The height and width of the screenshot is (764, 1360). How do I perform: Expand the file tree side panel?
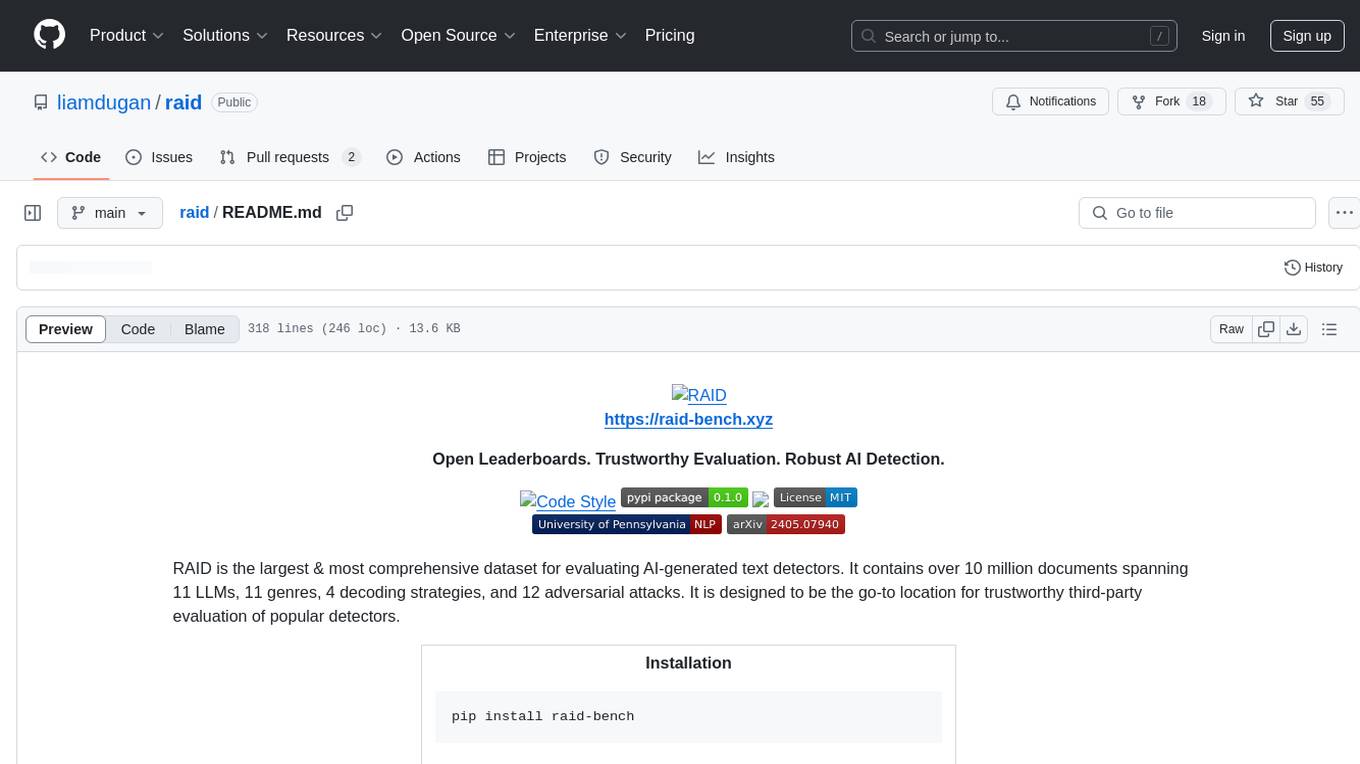(x=33, y=213)
